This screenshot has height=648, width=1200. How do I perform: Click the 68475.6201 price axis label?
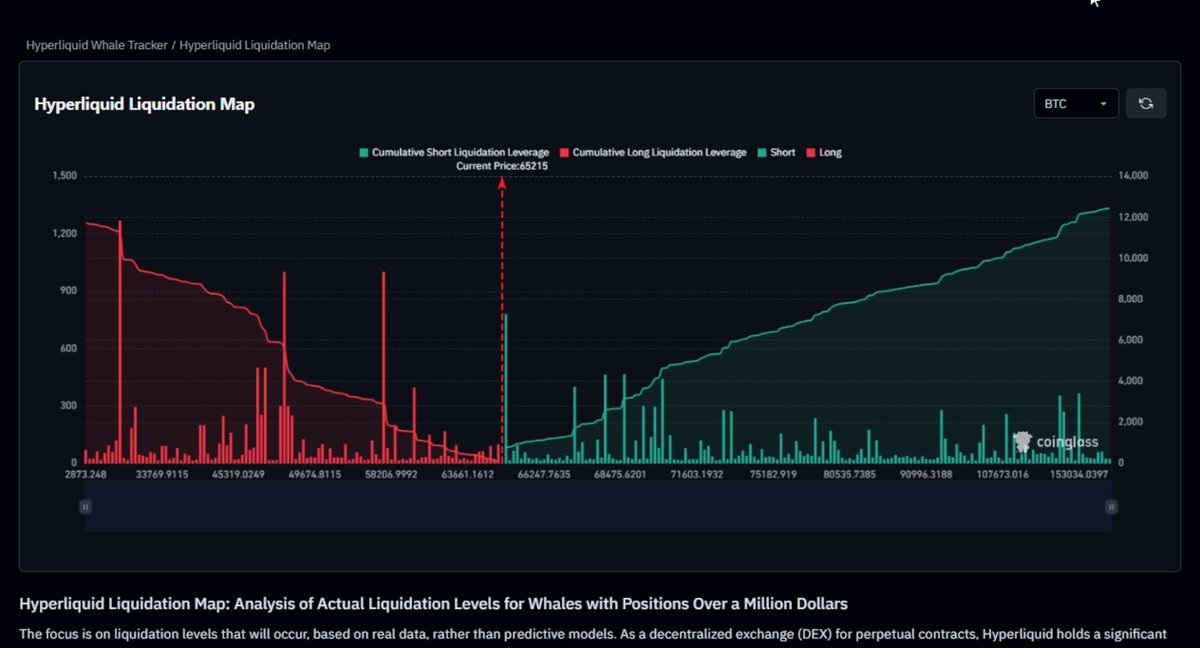pyautogui.click(x=620, y=474)
